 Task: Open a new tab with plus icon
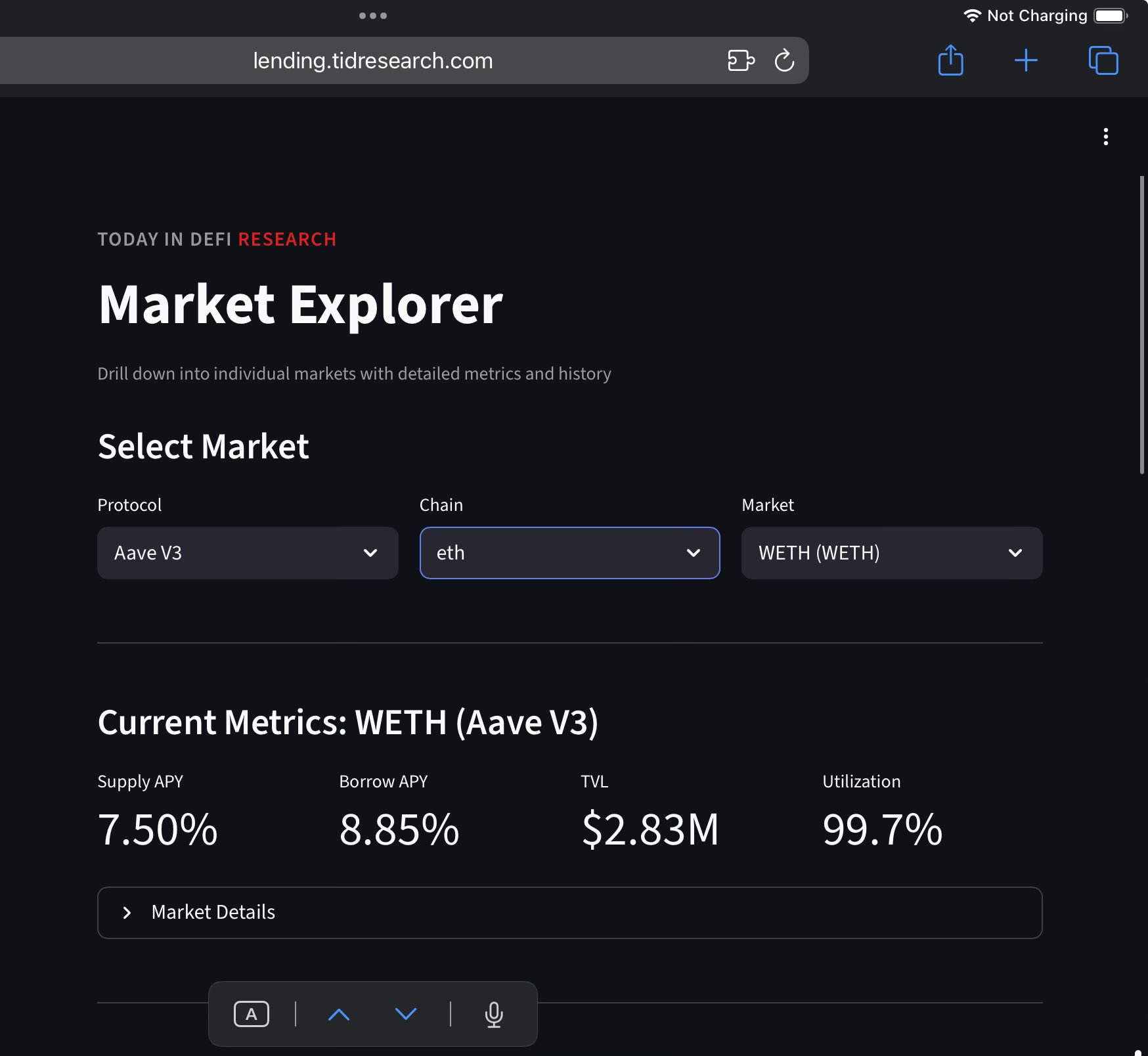tap(1026, 60)
